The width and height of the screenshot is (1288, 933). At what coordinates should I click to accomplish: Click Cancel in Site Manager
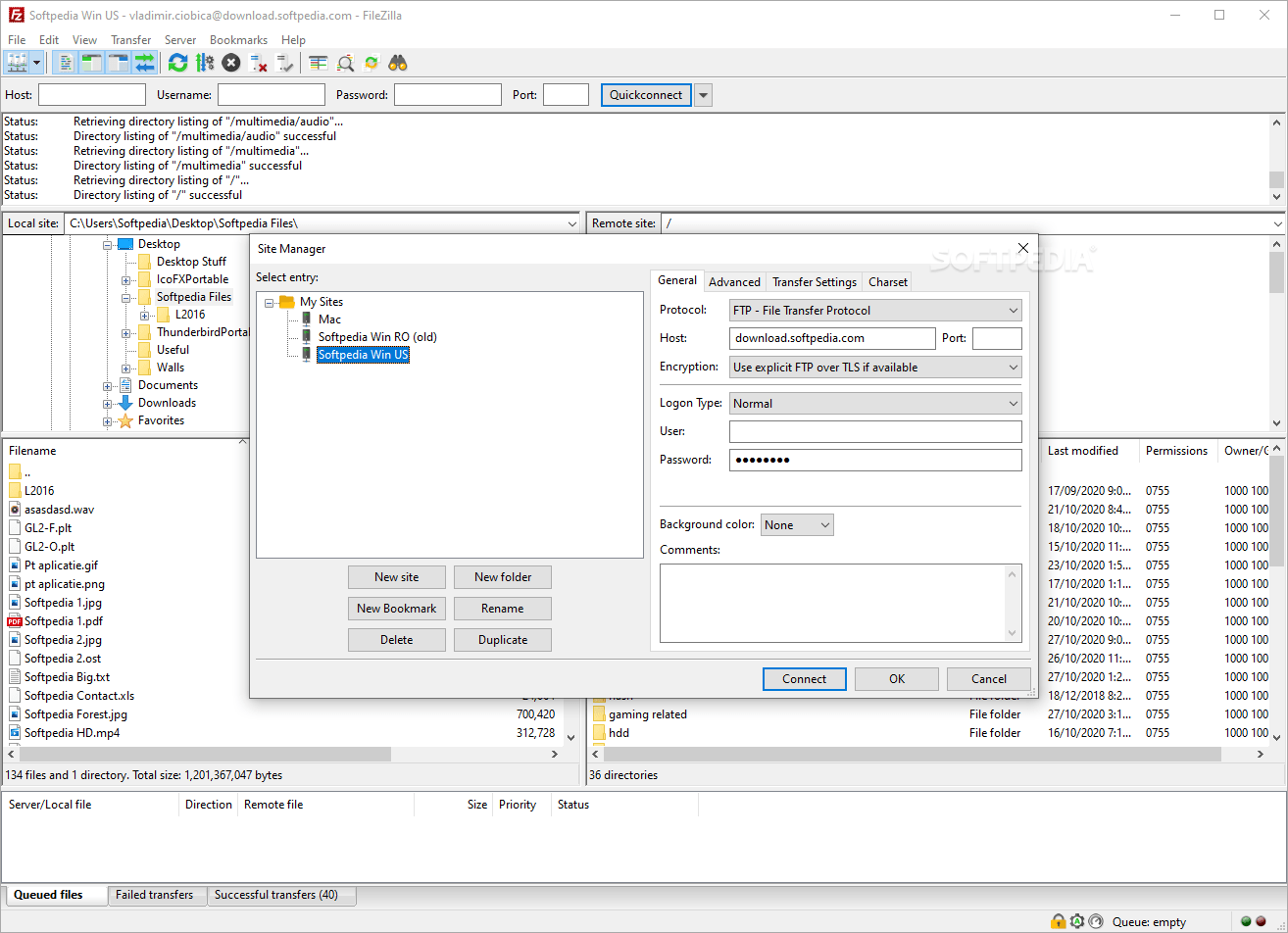pos(989,679)
